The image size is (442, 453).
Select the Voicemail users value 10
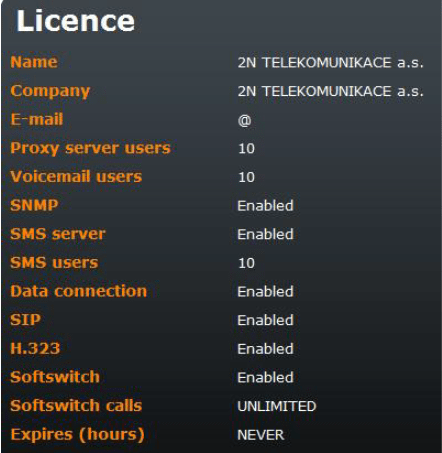click(x=246, y=177)
